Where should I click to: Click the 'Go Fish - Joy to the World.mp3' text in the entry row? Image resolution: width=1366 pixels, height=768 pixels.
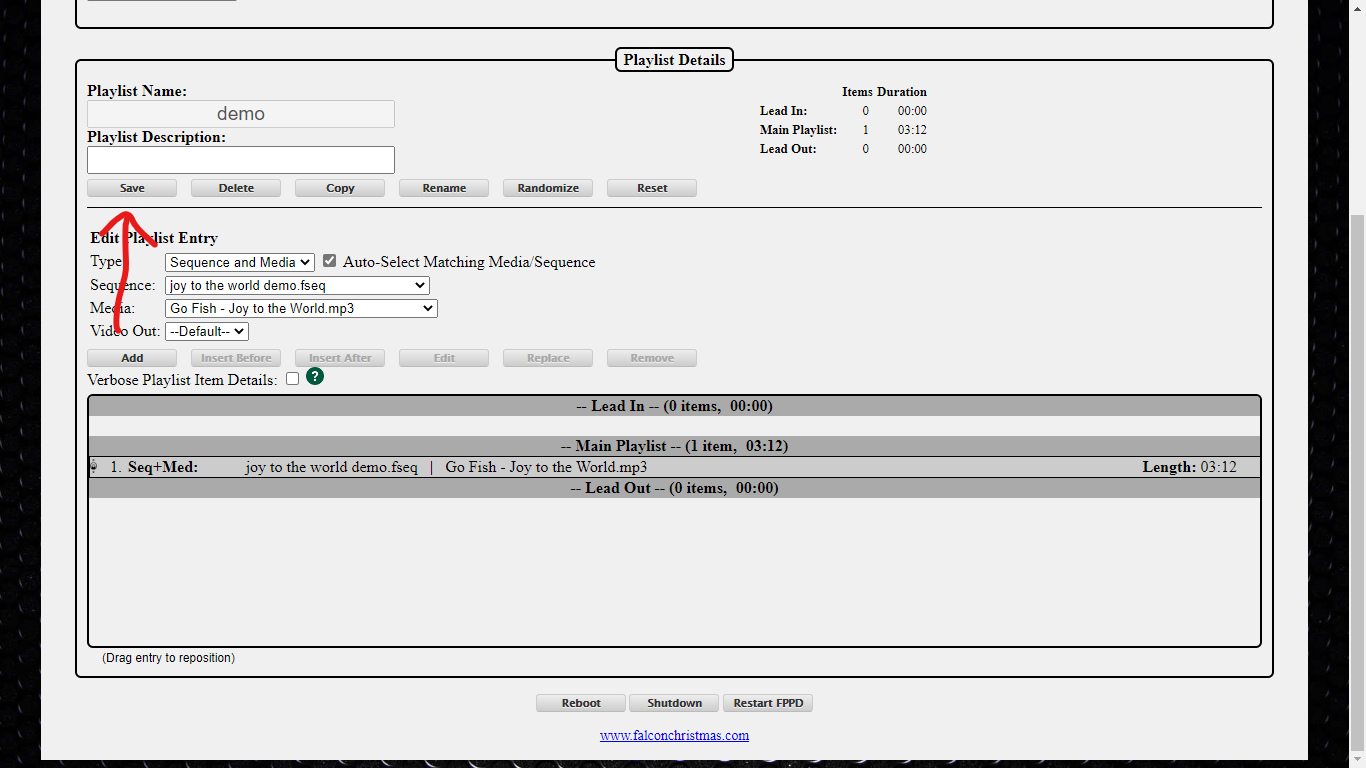tap(546, 467)
